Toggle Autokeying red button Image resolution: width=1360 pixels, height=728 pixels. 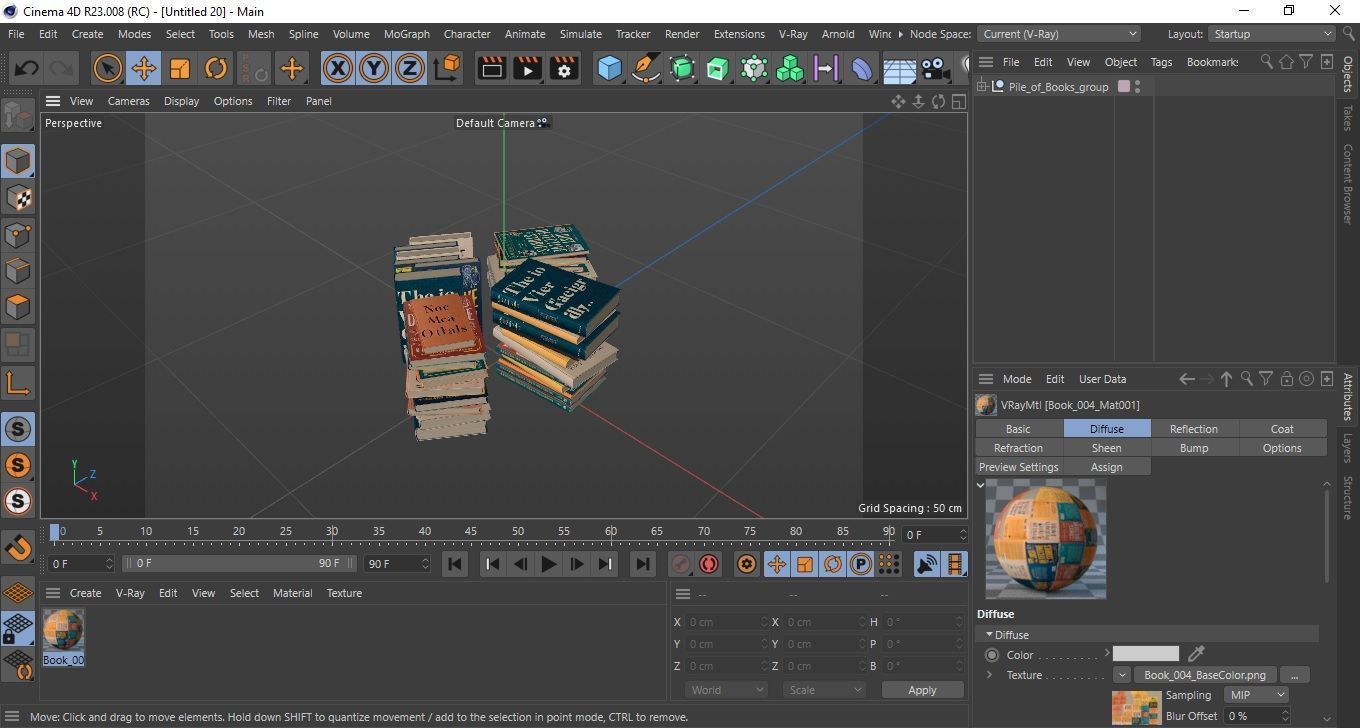coord(709,564)
